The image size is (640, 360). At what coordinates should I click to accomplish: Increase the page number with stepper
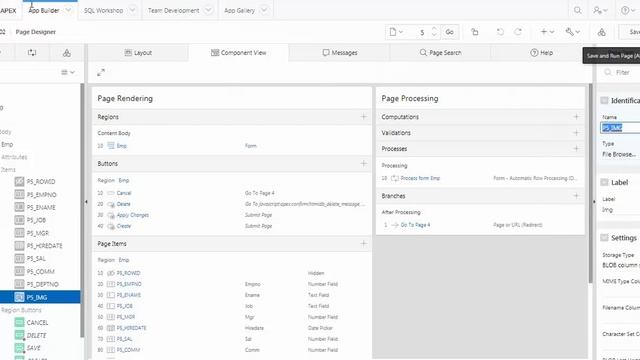(434, 29)
